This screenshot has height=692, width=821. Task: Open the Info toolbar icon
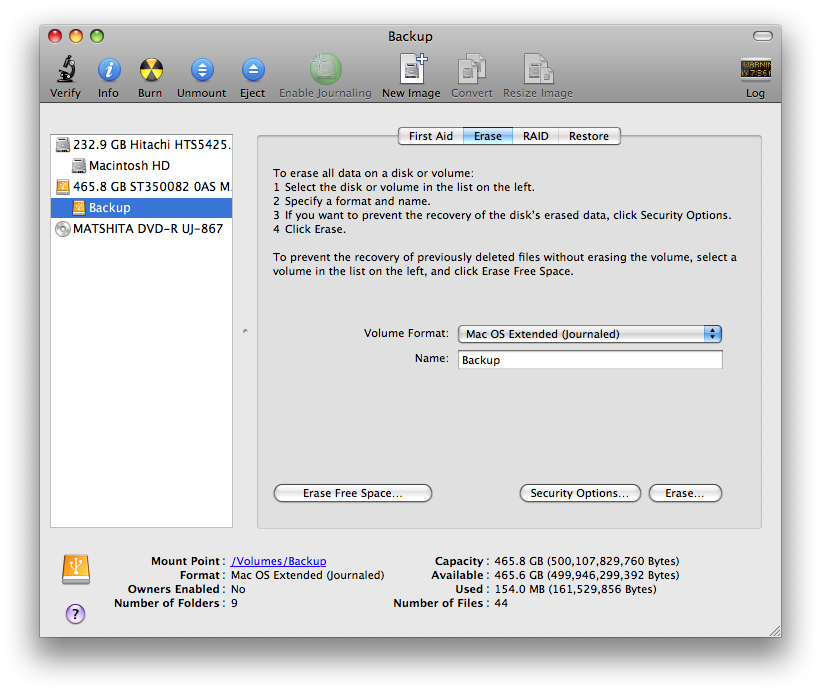[x=108, y=70]
